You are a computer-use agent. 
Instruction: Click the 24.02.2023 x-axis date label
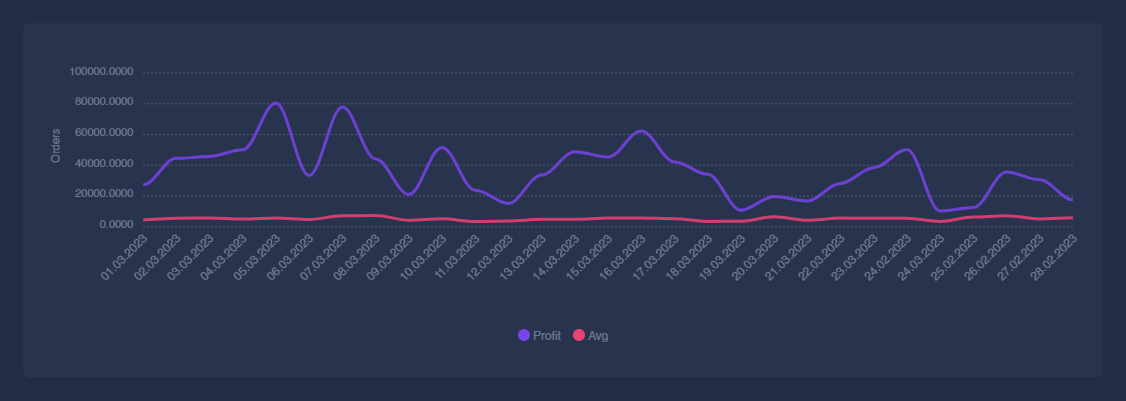pos(888,258)
